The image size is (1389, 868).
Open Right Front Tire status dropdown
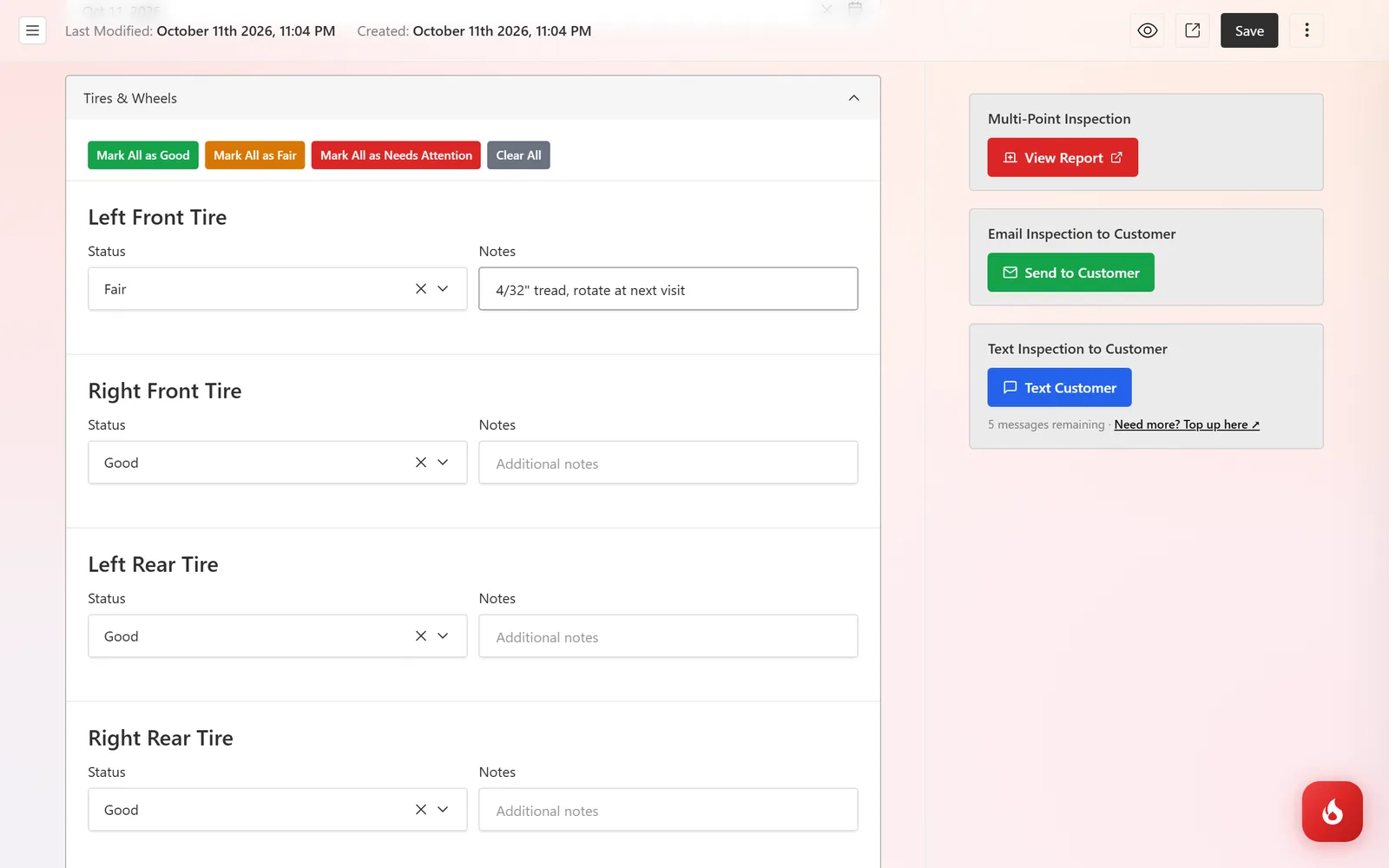tap(443, 463)
